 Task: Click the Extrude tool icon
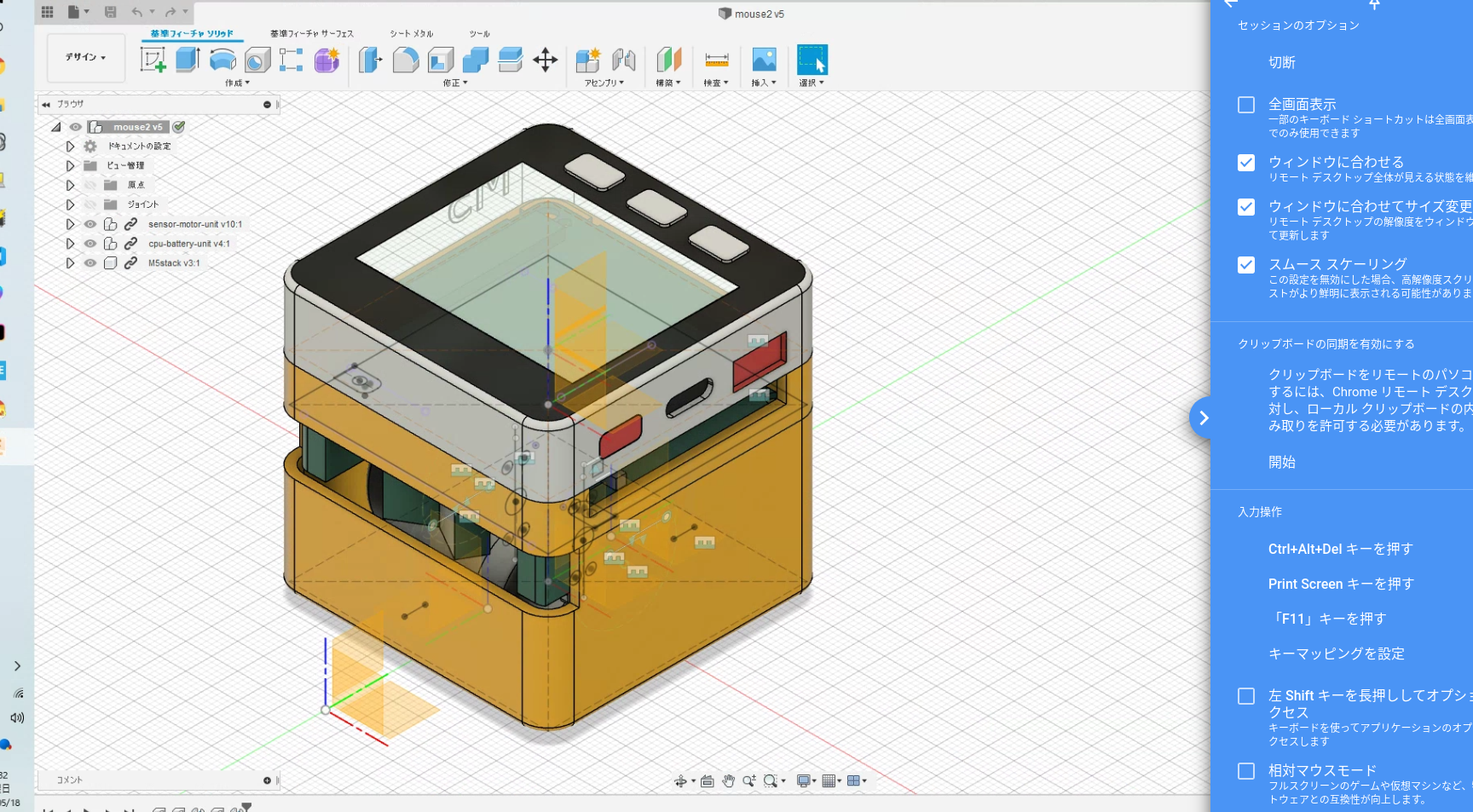(188, 60)
